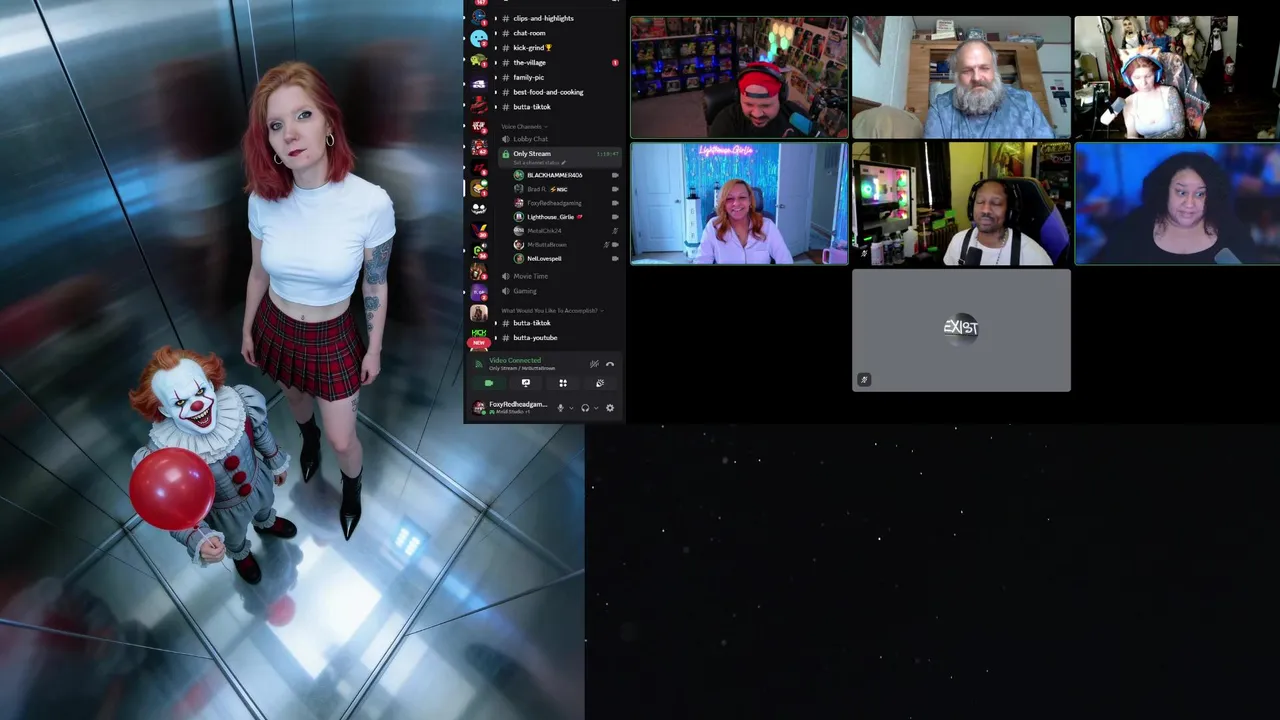Collapse What Would You Like To Accomplish category

click(550, 311)
